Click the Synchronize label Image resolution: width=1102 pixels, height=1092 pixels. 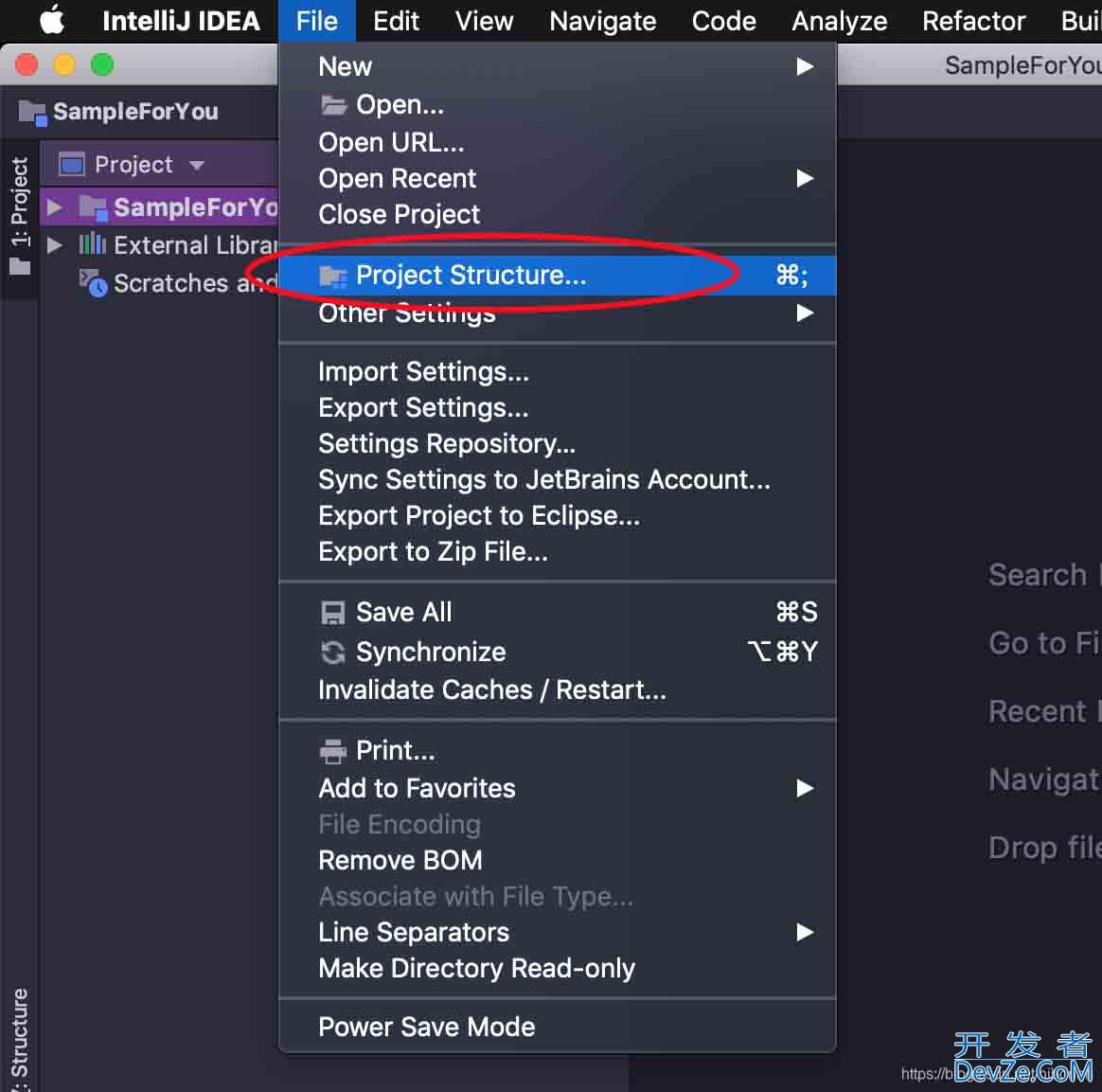point(431,653)
